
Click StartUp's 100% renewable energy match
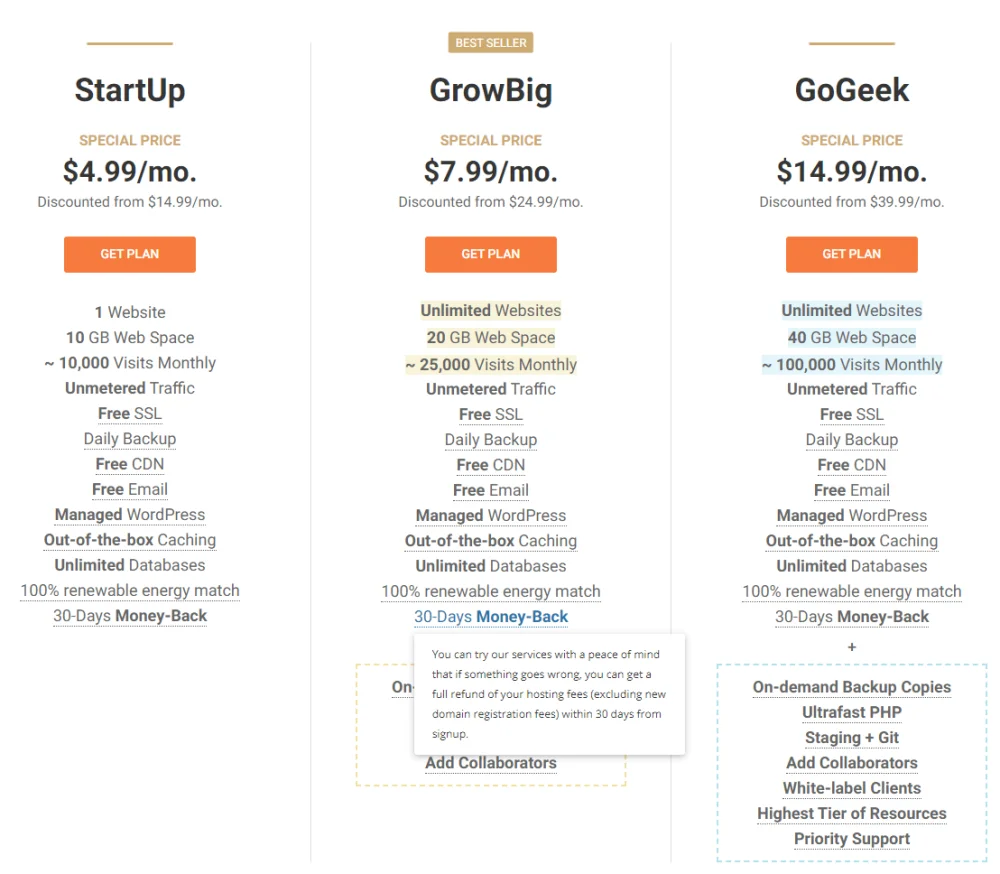click(x=130, y=591)
